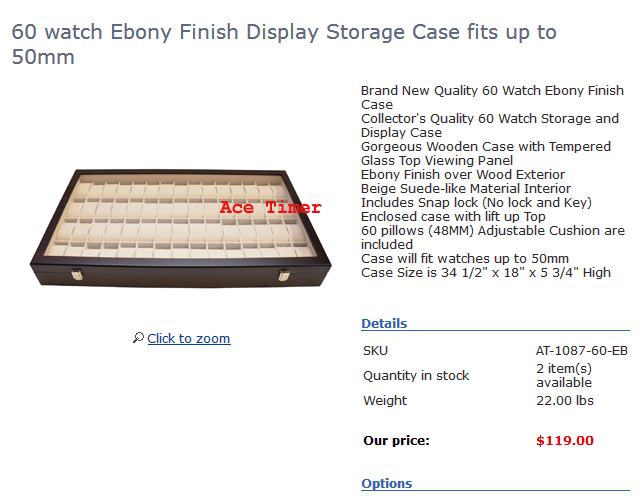Click the left silver latch on the case

click(x=79, y=275)
